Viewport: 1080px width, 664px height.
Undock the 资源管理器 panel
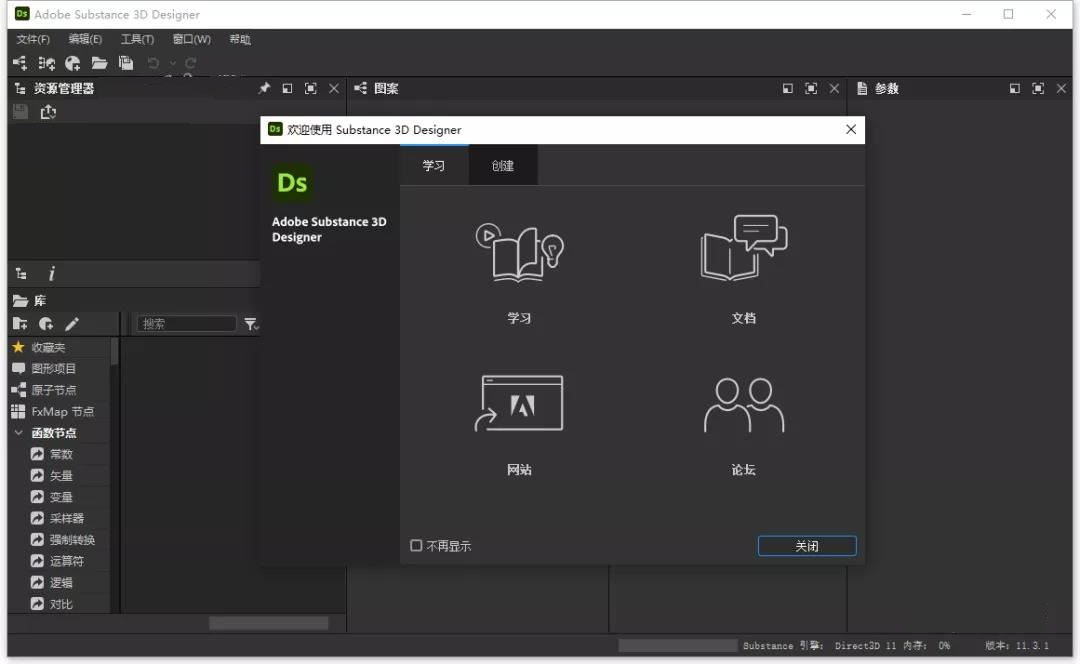click(x=287, y=88)
